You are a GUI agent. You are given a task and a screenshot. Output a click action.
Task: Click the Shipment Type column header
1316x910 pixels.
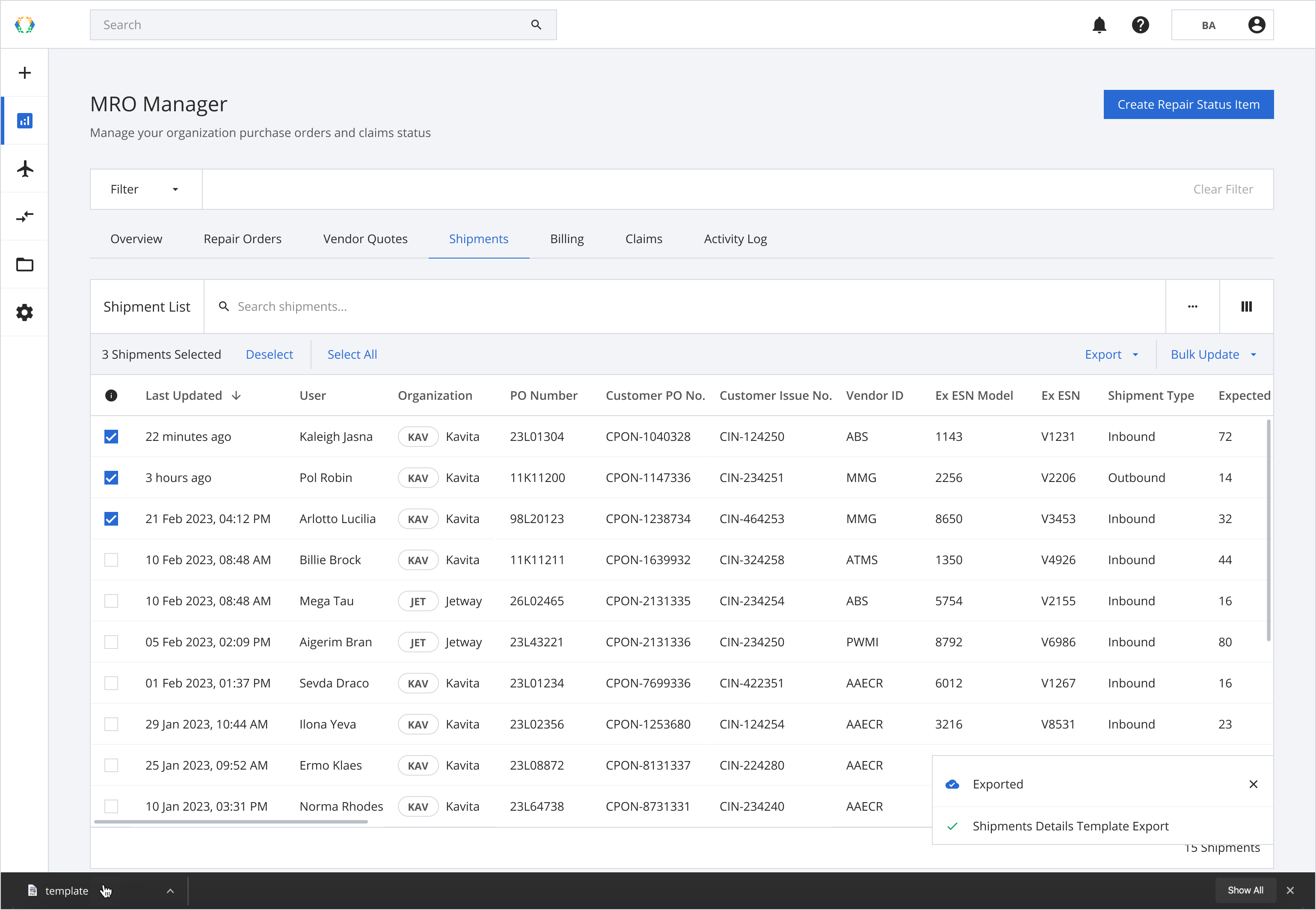pyautogui.click(x=1151, y=396)
